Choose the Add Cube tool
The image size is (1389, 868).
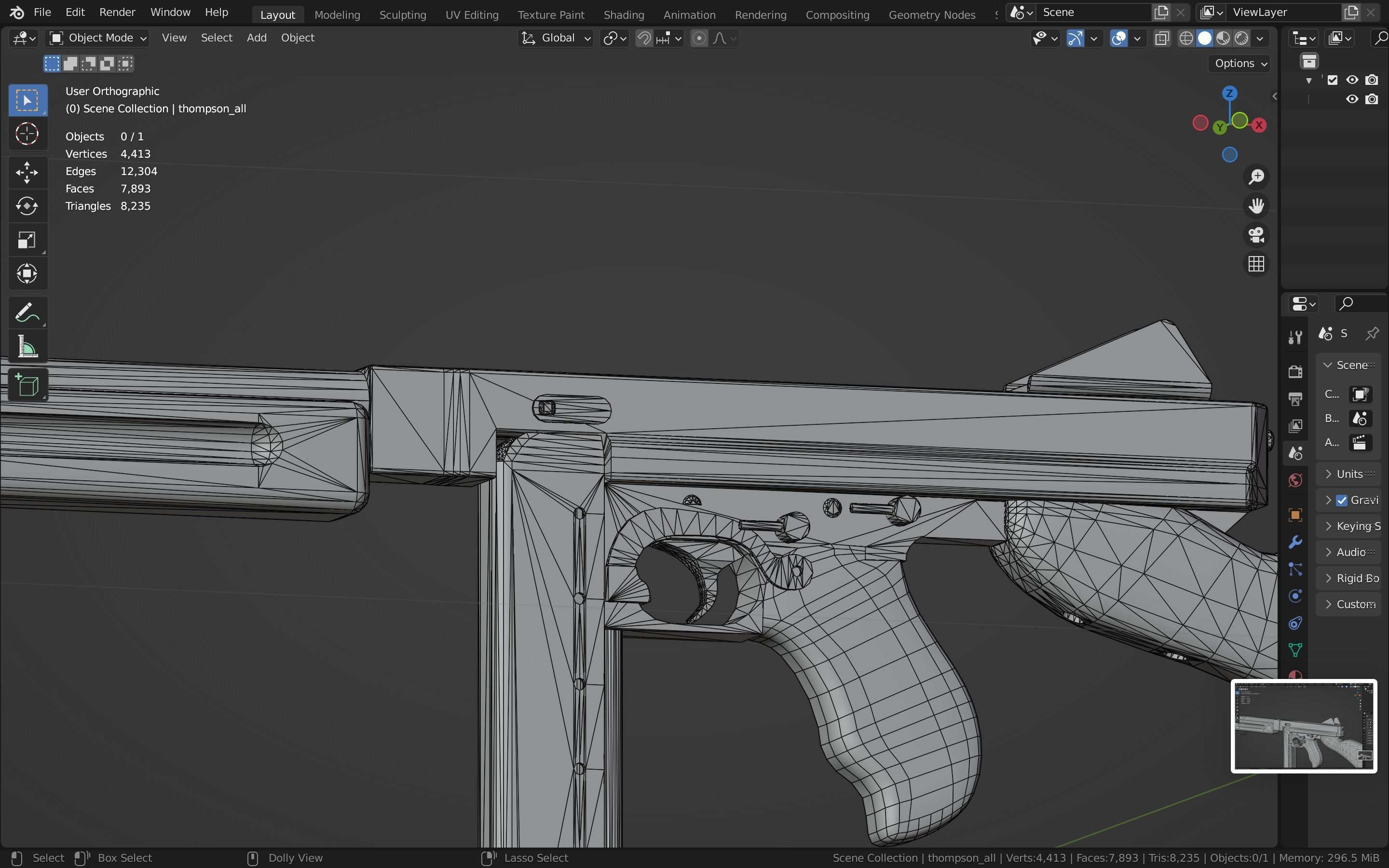[27, 385]
